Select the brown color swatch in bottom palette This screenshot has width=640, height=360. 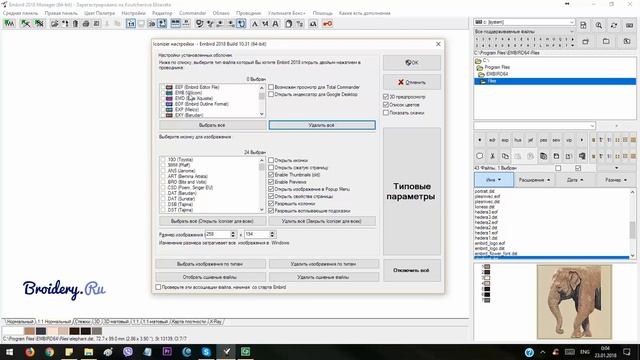click(x=29, y=331)
